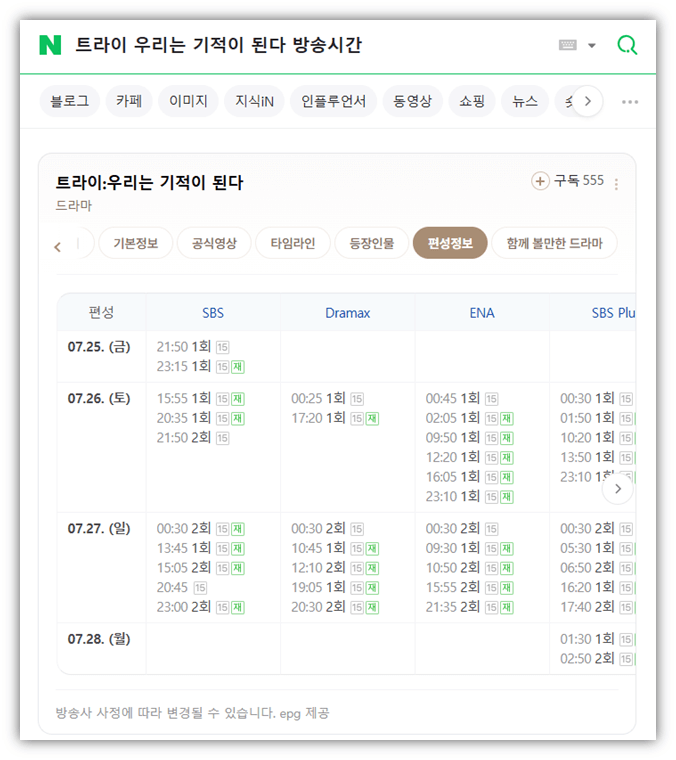Screen dimensions: 676x760
Task: Expand the dropdown arrow beside keyboard icon
Action: pyautogui.click(x=592, y=46)
